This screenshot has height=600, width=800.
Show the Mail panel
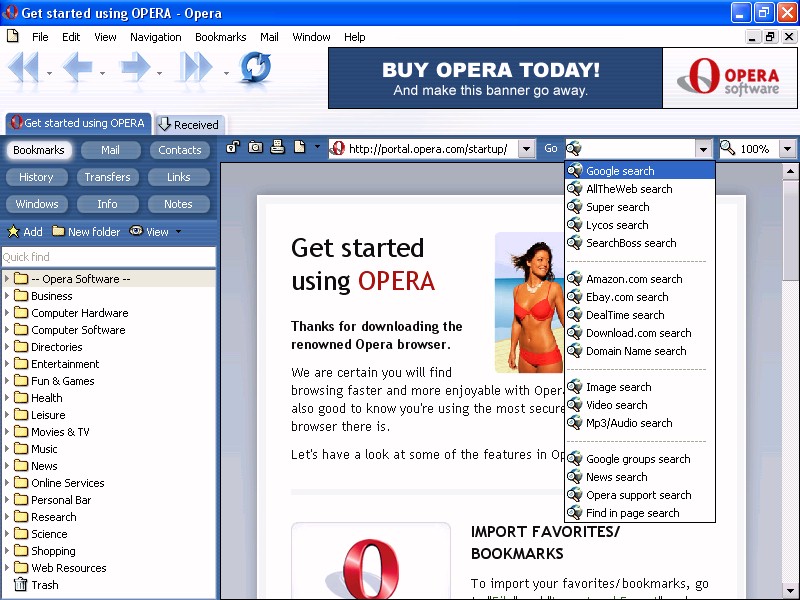(x=110, y=150)
